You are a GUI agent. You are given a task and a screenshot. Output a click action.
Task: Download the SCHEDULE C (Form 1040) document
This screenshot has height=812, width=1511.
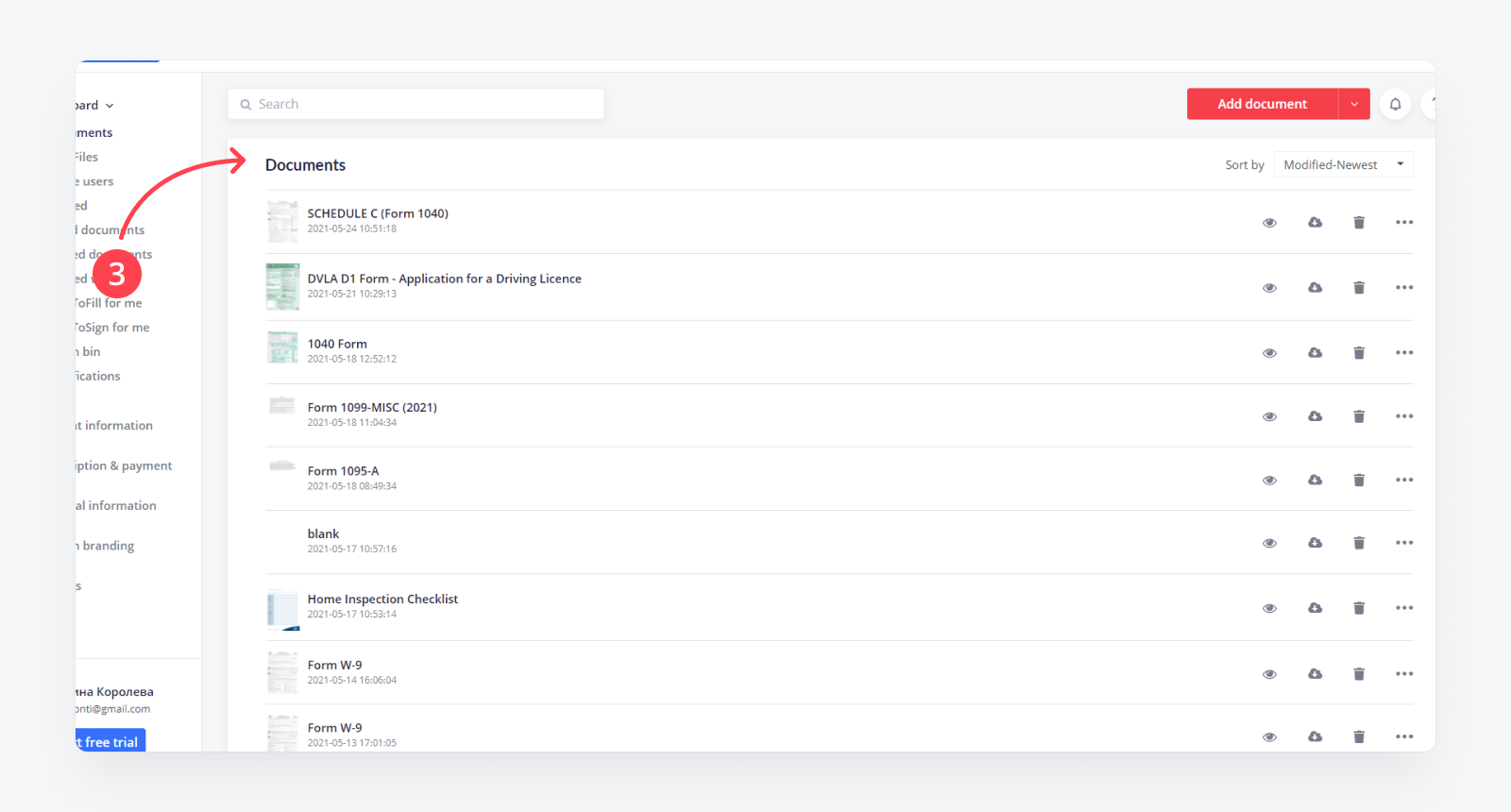pyautogui.click(x=1315, y=222)
